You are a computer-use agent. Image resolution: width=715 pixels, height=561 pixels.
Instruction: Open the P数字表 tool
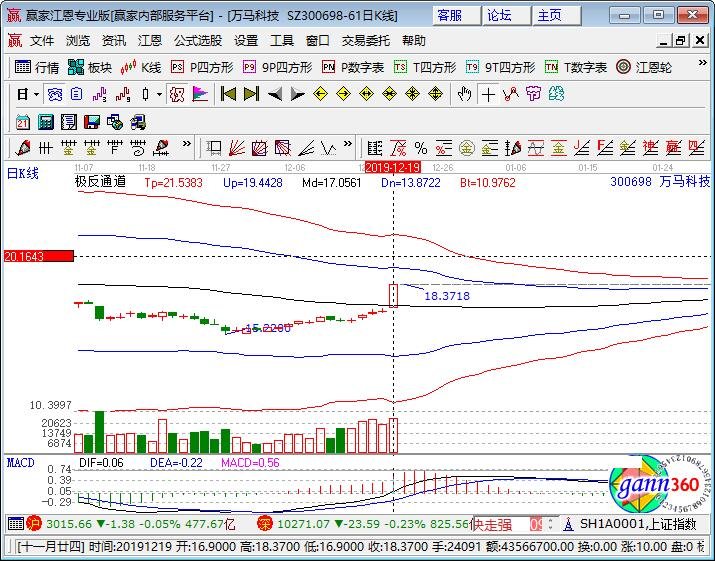click(353, 68)
